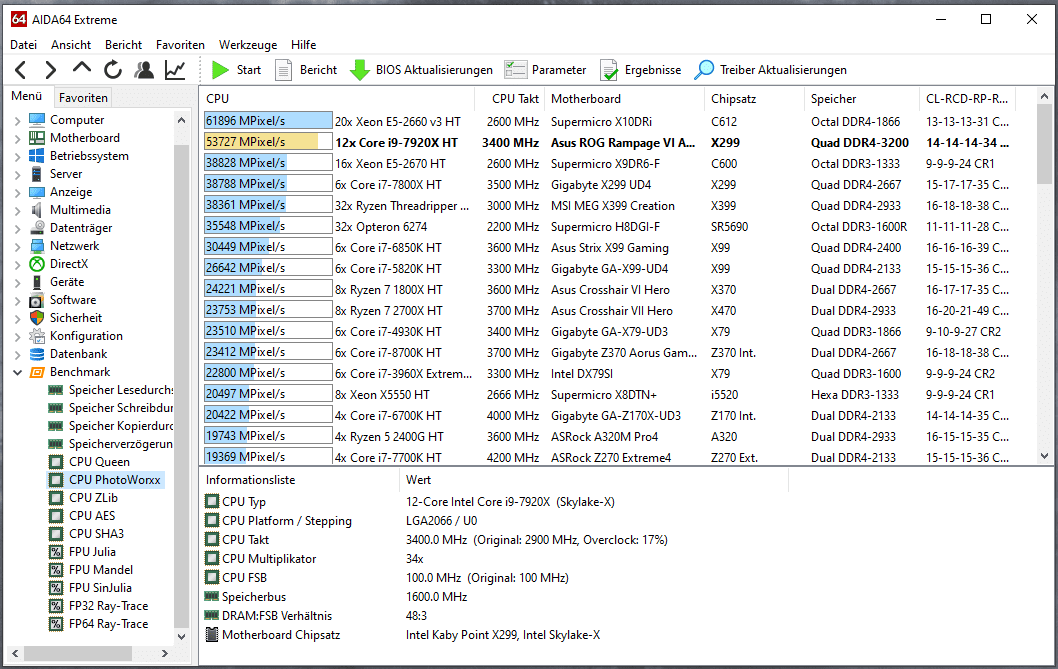
Task: Click the 38828 MPixel/s result bar
Action: (268, 163)
